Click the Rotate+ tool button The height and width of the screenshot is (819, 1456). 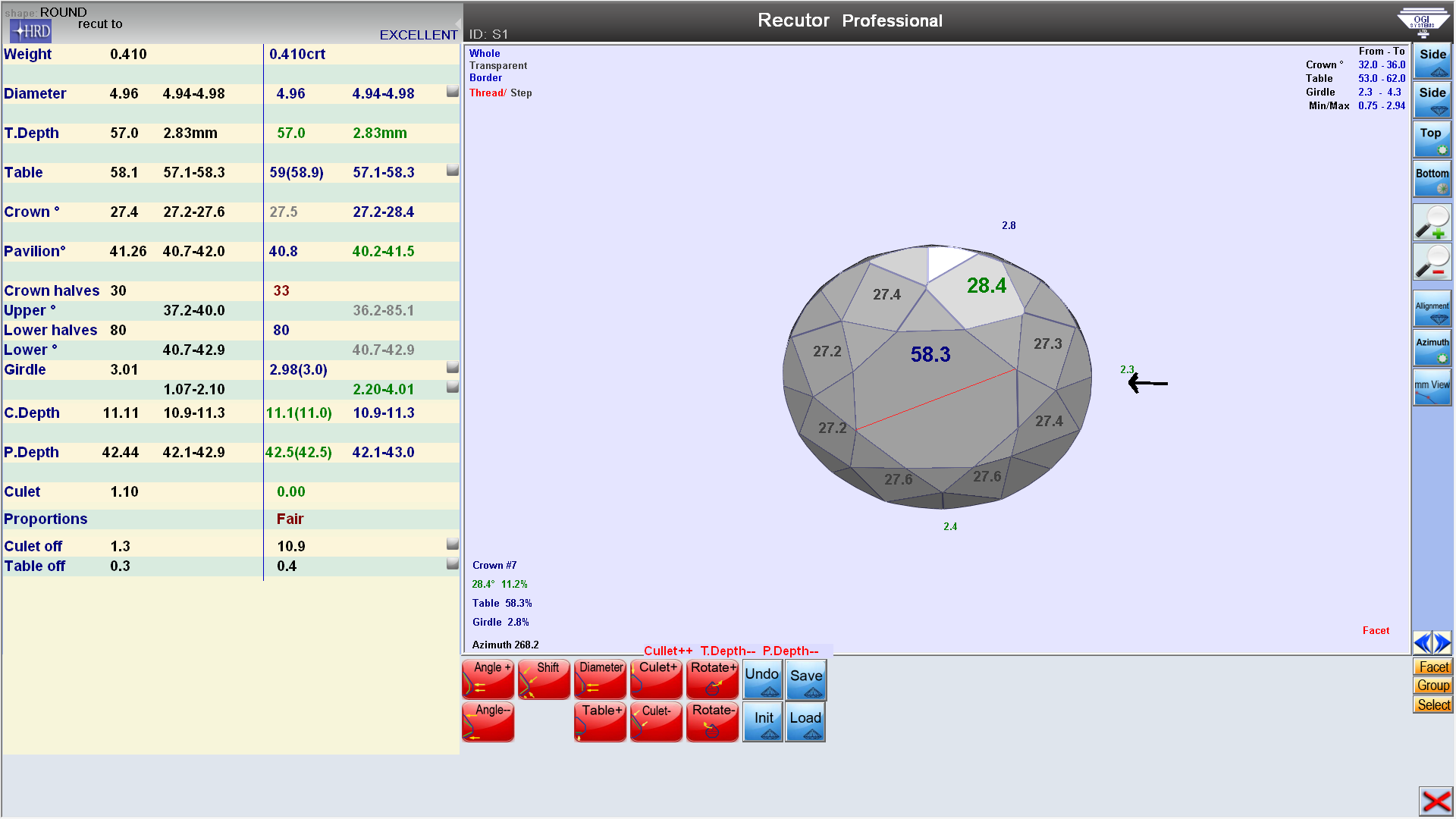(x=712, y=678)
